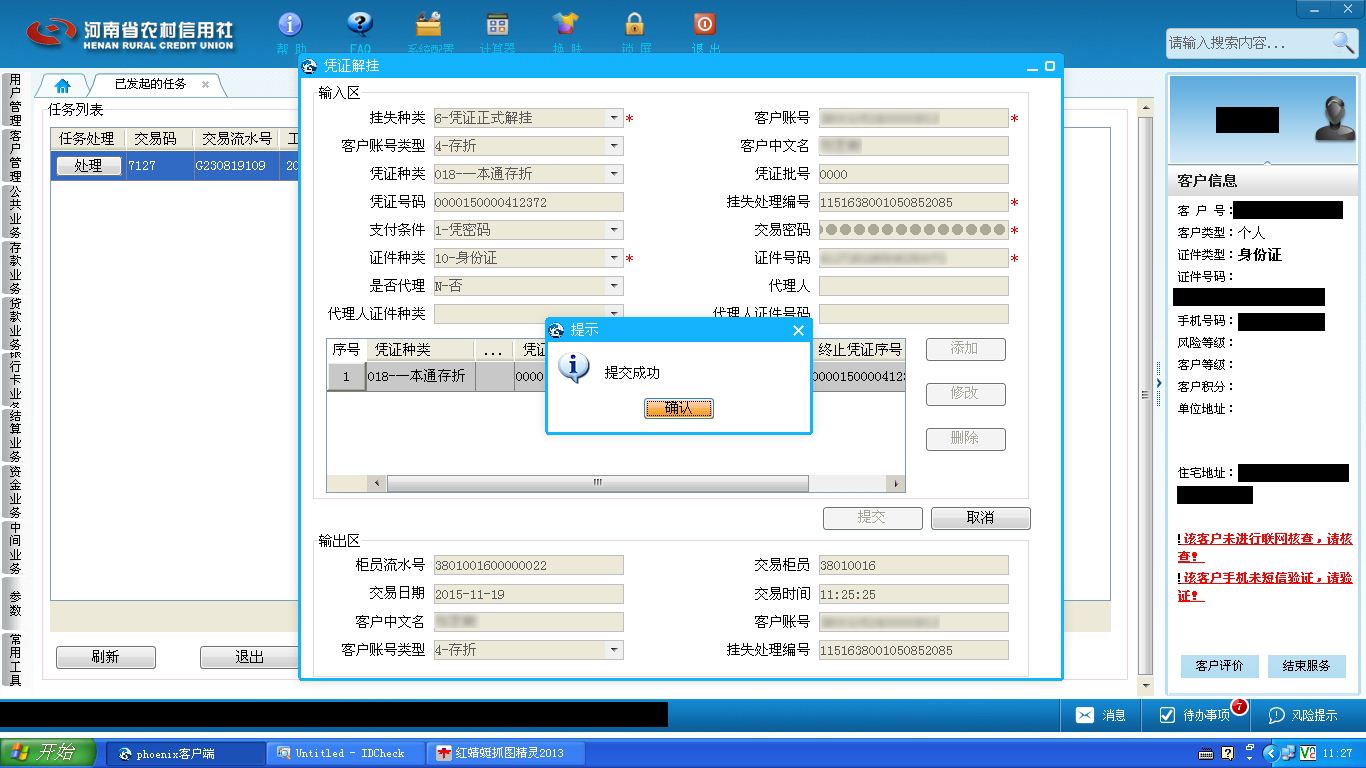Image resolution: width=1366 pixels, height=768 pixels.
Task: Click the 客户评价 button
Action: tap(1219, 666)
